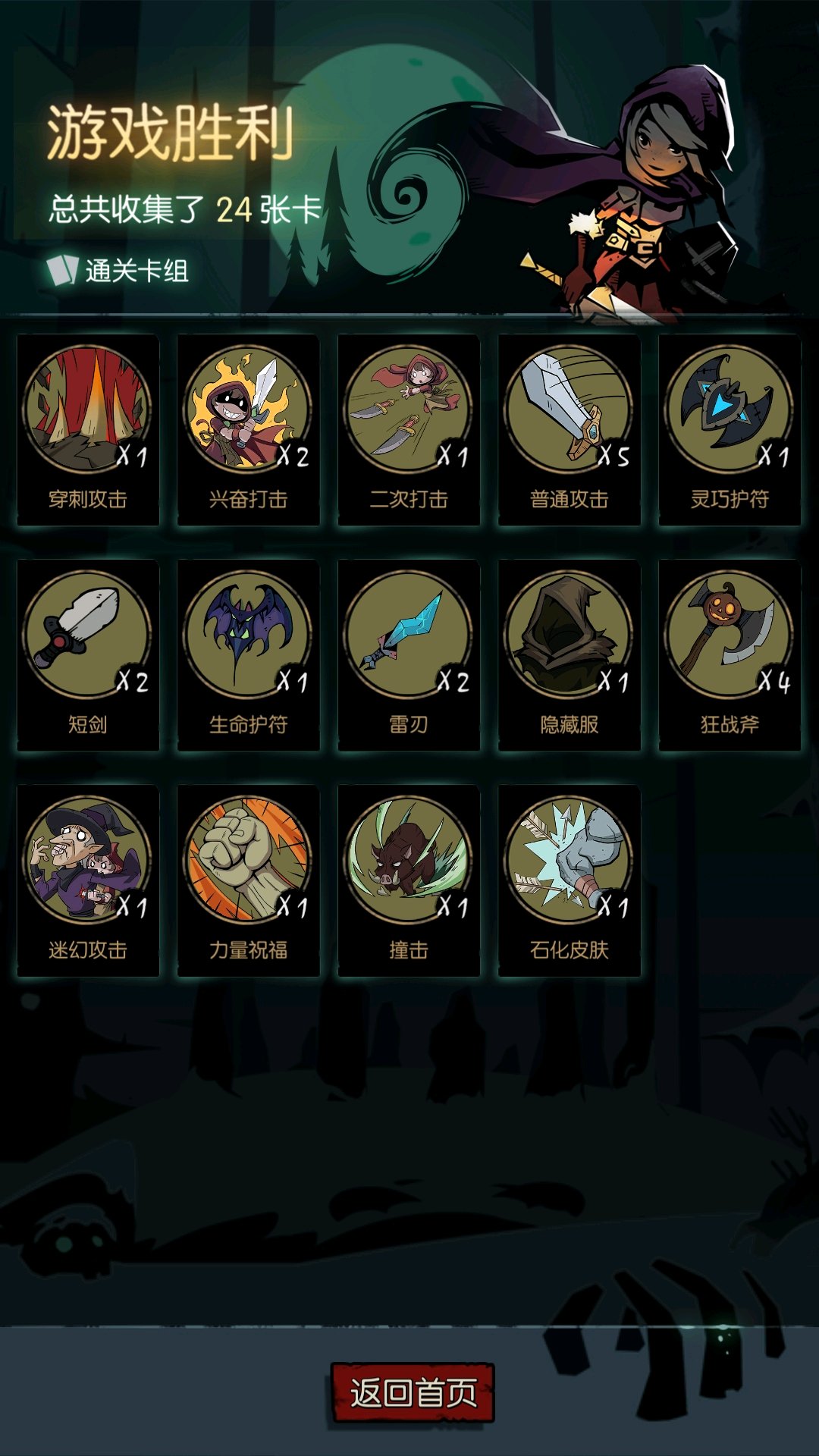This screenshot has height=1456, width=819.
Task: Open the 迷幻攻击 witch card
Action: (x=88, y=880)
